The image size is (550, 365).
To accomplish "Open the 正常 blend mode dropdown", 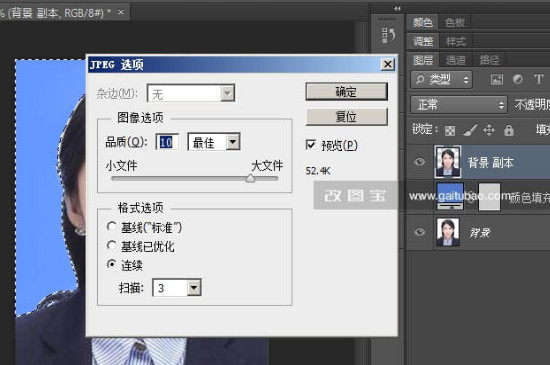I will pyautogui.click(x=459, y=105).
